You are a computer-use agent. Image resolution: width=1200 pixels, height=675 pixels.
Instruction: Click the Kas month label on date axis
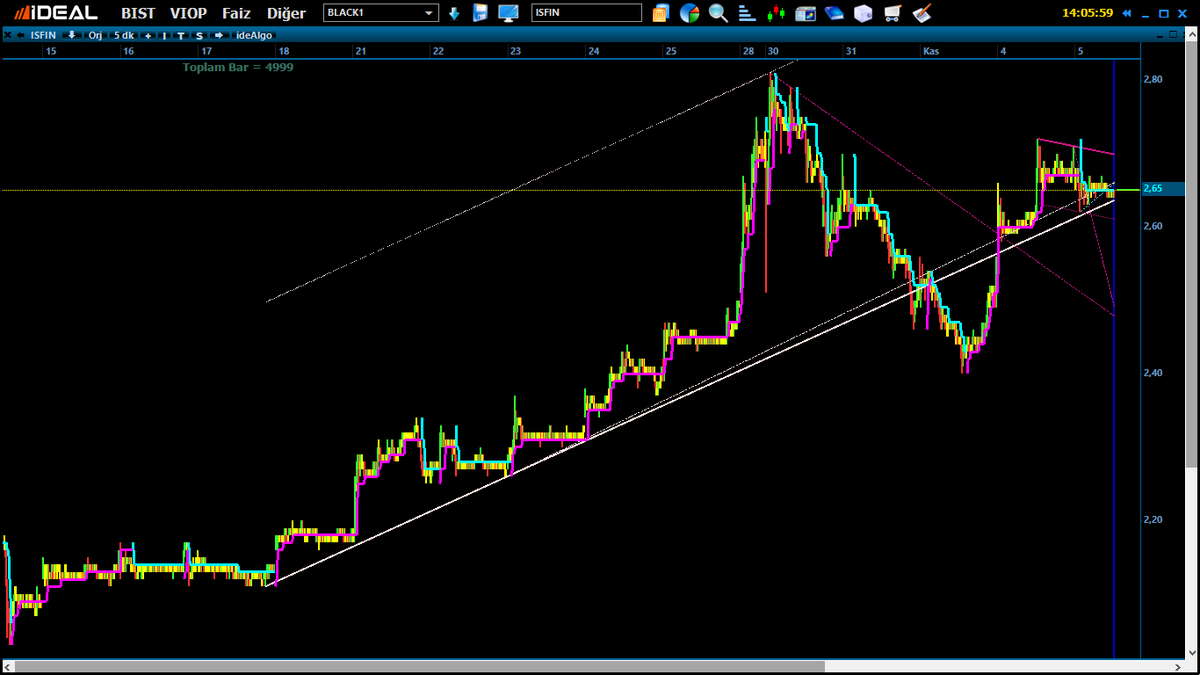(930, 50)
